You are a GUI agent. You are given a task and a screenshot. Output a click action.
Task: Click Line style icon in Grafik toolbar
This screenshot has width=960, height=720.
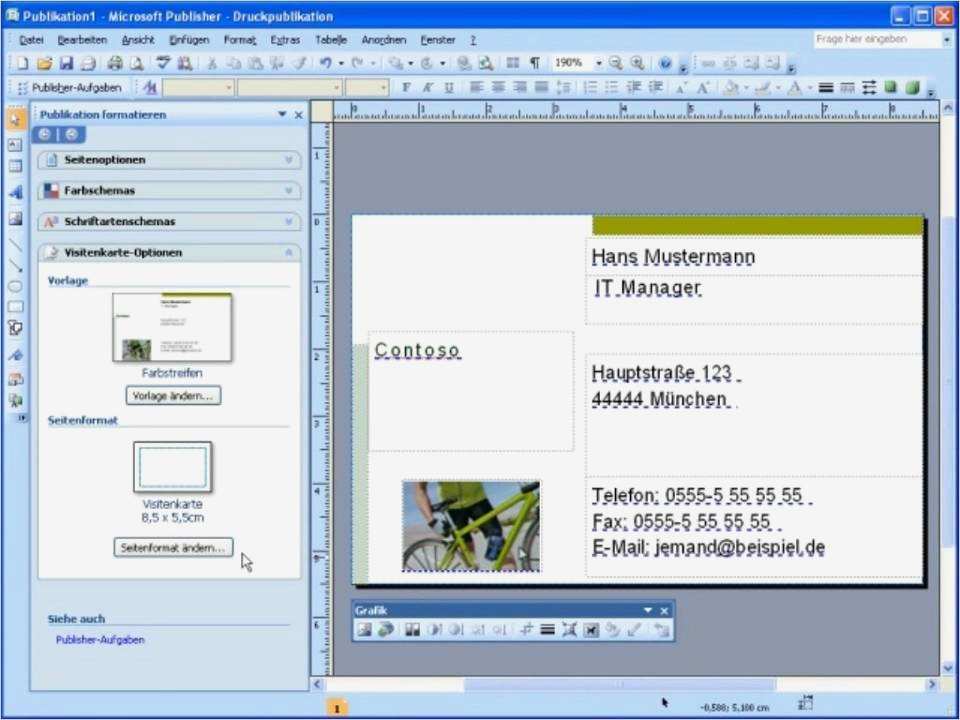click(547, 629)
